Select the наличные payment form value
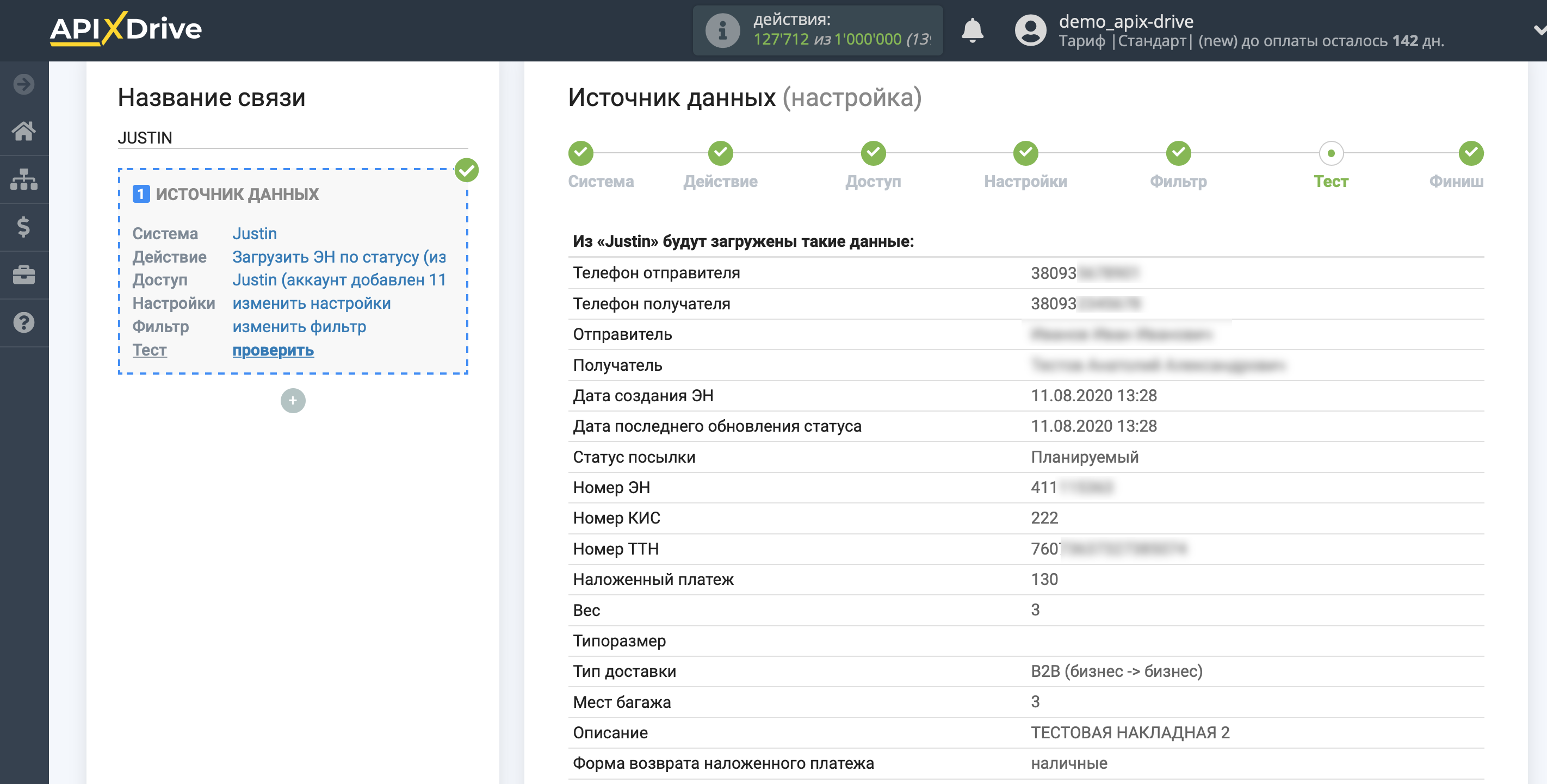This screenshot has height=784, width=1547. point(1069,763)
